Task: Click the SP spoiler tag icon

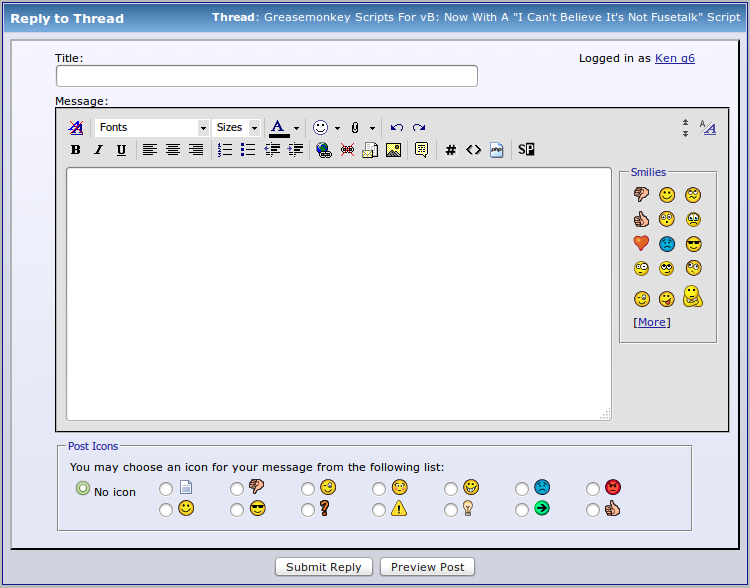Action: click(526, 150)
